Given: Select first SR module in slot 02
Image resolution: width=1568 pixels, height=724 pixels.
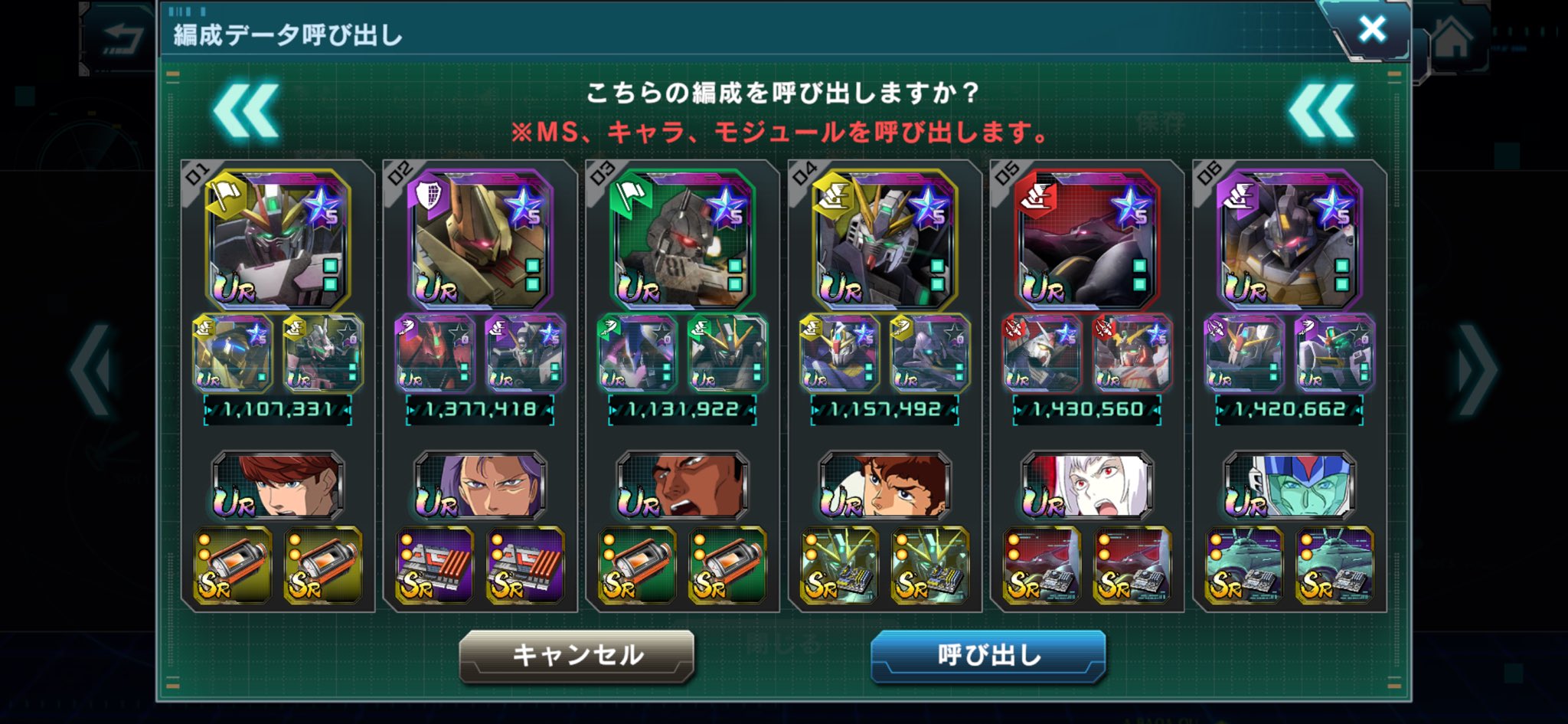Looking at the screenshot, I should (x=434, y=565).
